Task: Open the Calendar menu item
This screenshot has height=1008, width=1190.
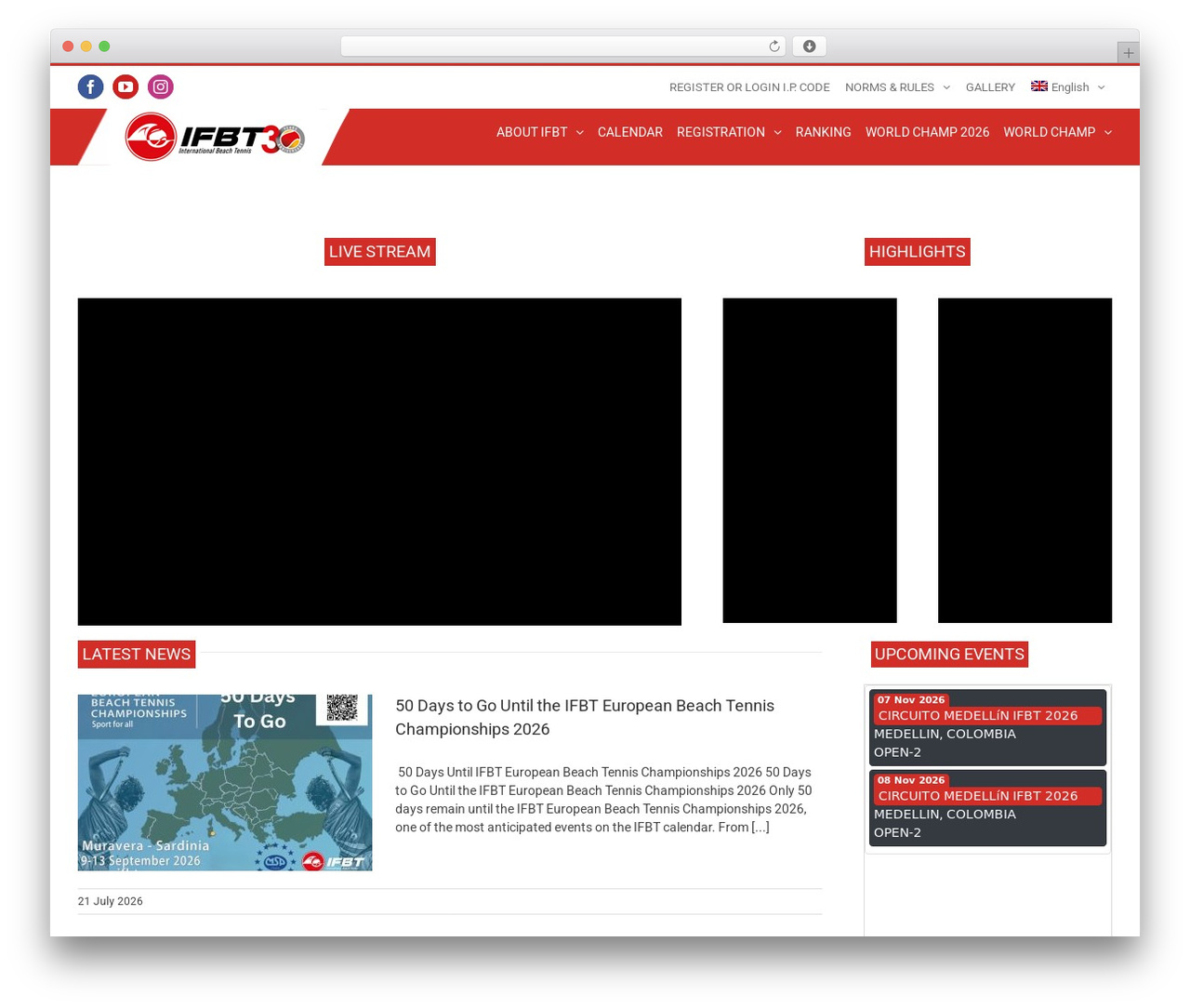Action: (x=630, y=132)
